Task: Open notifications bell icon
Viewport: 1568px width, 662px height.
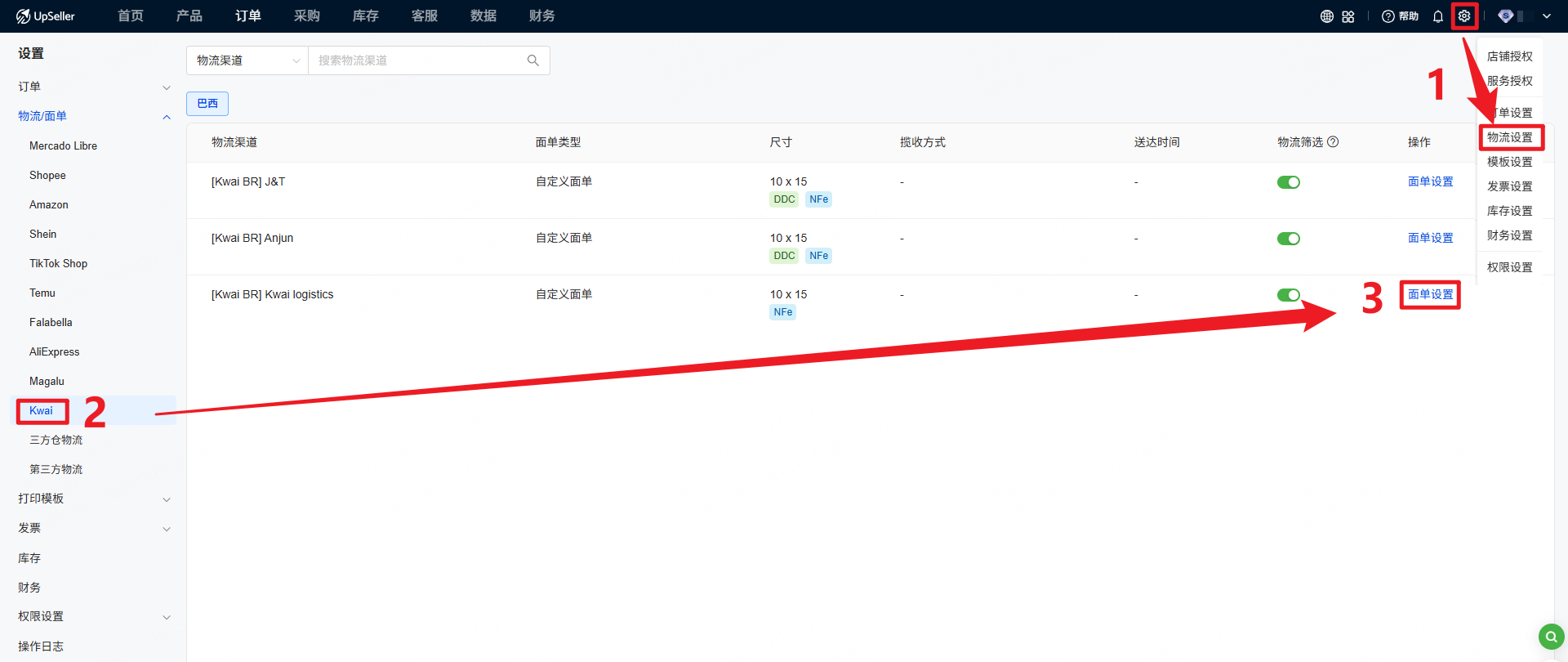Action: [1438, 16]
